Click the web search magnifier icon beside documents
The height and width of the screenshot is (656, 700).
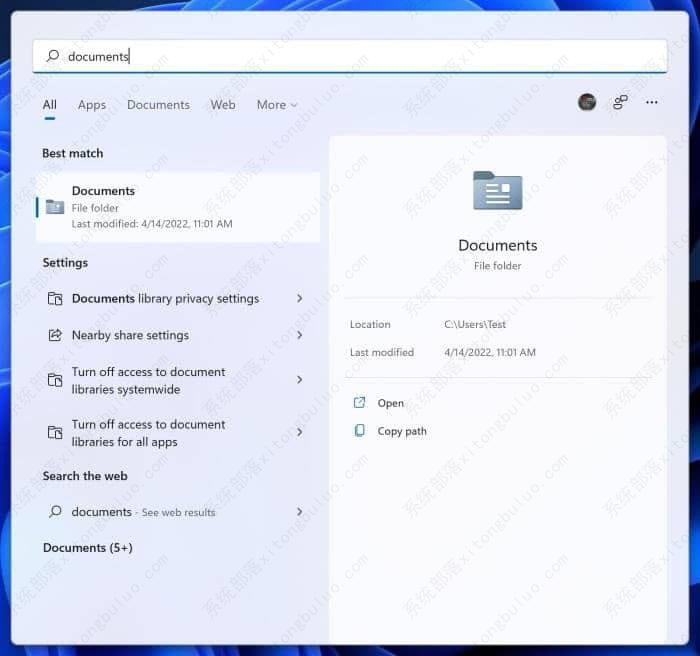click(55, 512)
